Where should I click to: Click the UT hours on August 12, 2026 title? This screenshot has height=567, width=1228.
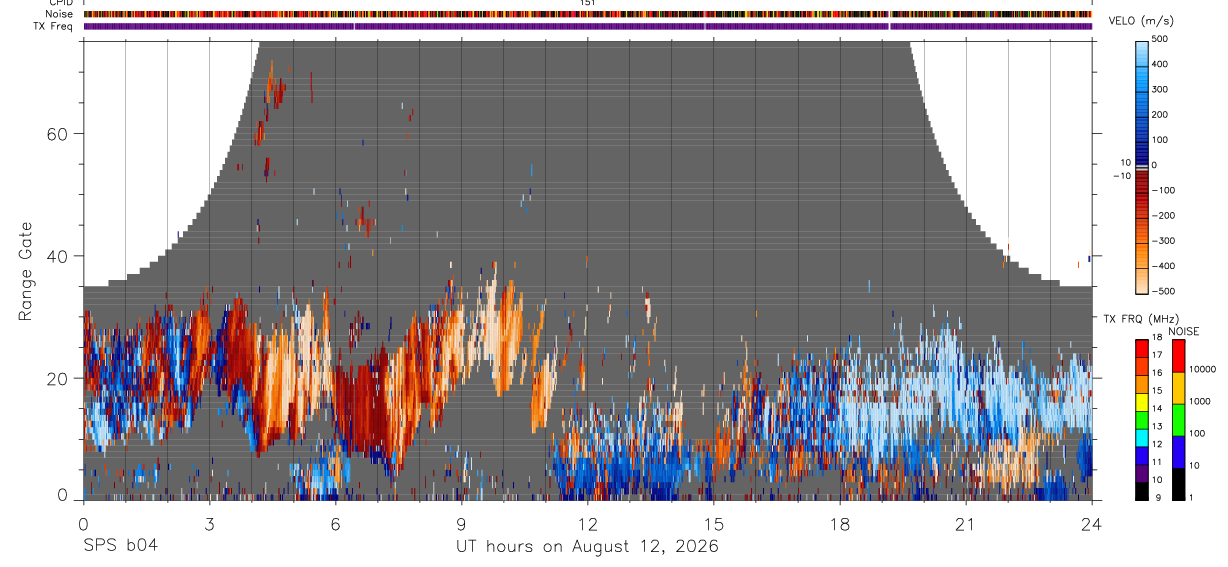(x=587, y=547)
